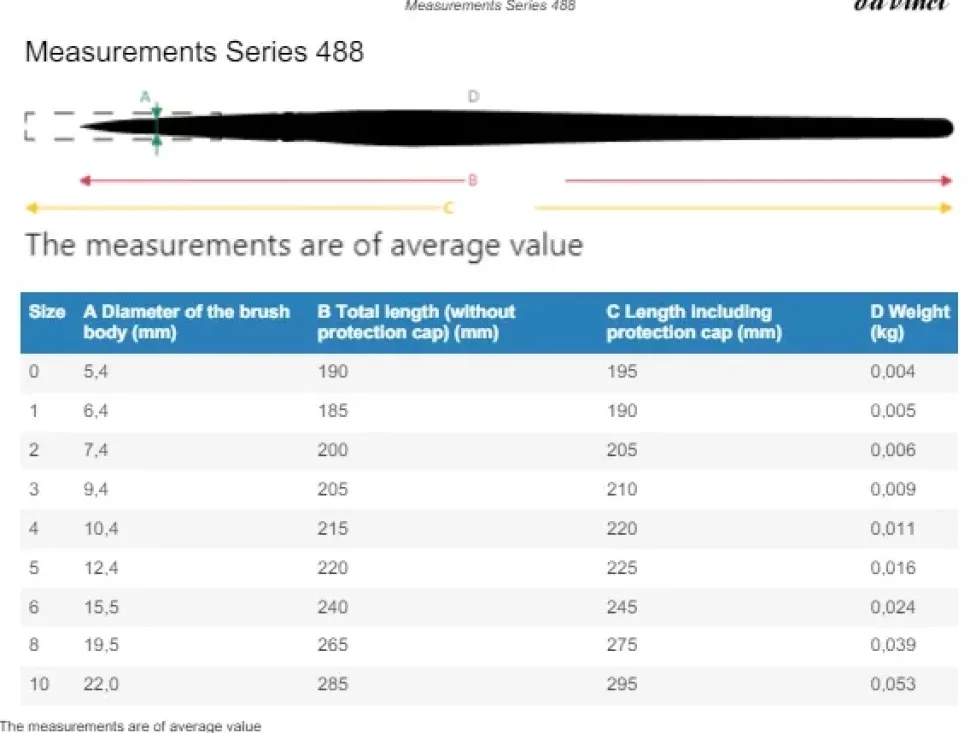The height and width of the screenshot is (733, 970).
Task: Click the "D Weight (kg)" column header
Action: [x=909, y=322]
